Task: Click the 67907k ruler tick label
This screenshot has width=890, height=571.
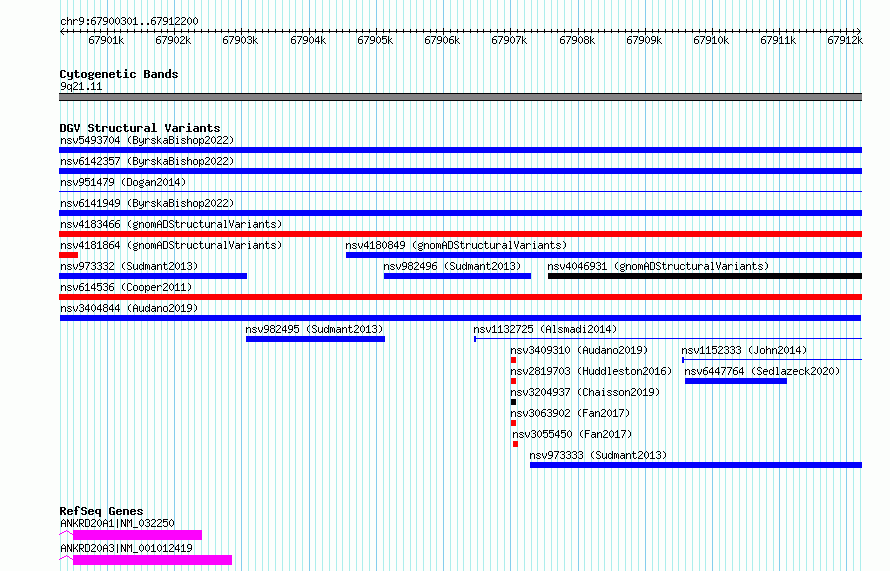Action: [x=509, y=40]
